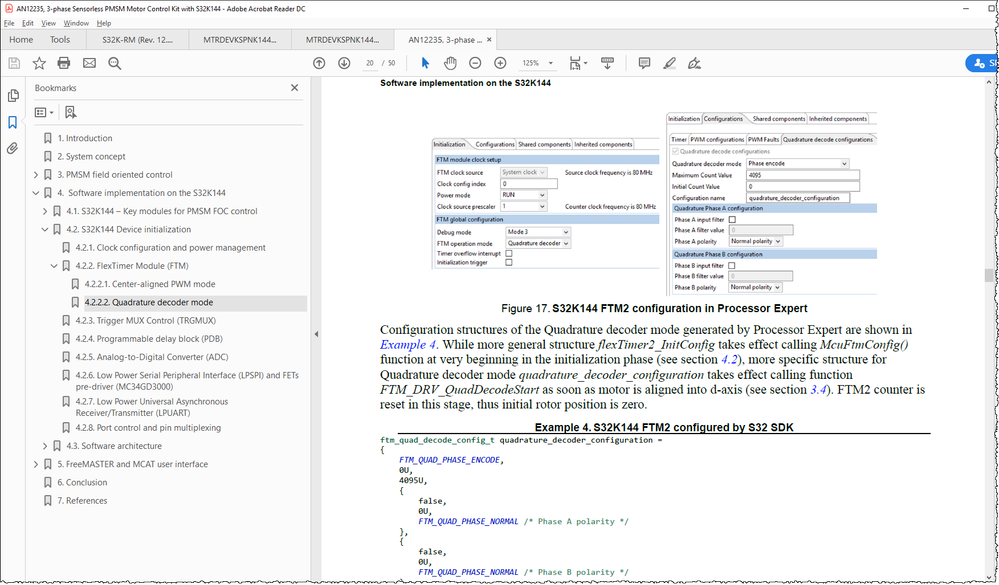Find current bookmark icon in Bookmarks panel

coord(70,112)
